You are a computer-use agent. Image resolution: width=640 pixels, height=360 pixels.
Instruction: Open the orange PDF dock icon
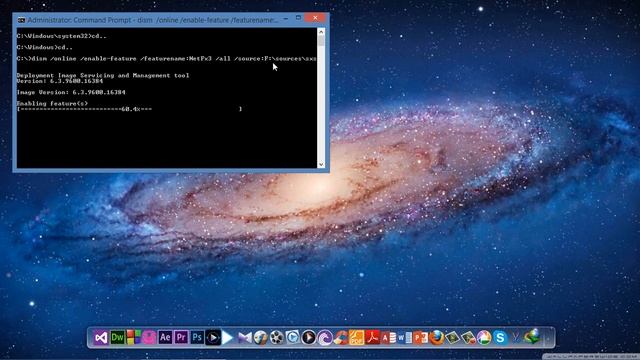356,338
